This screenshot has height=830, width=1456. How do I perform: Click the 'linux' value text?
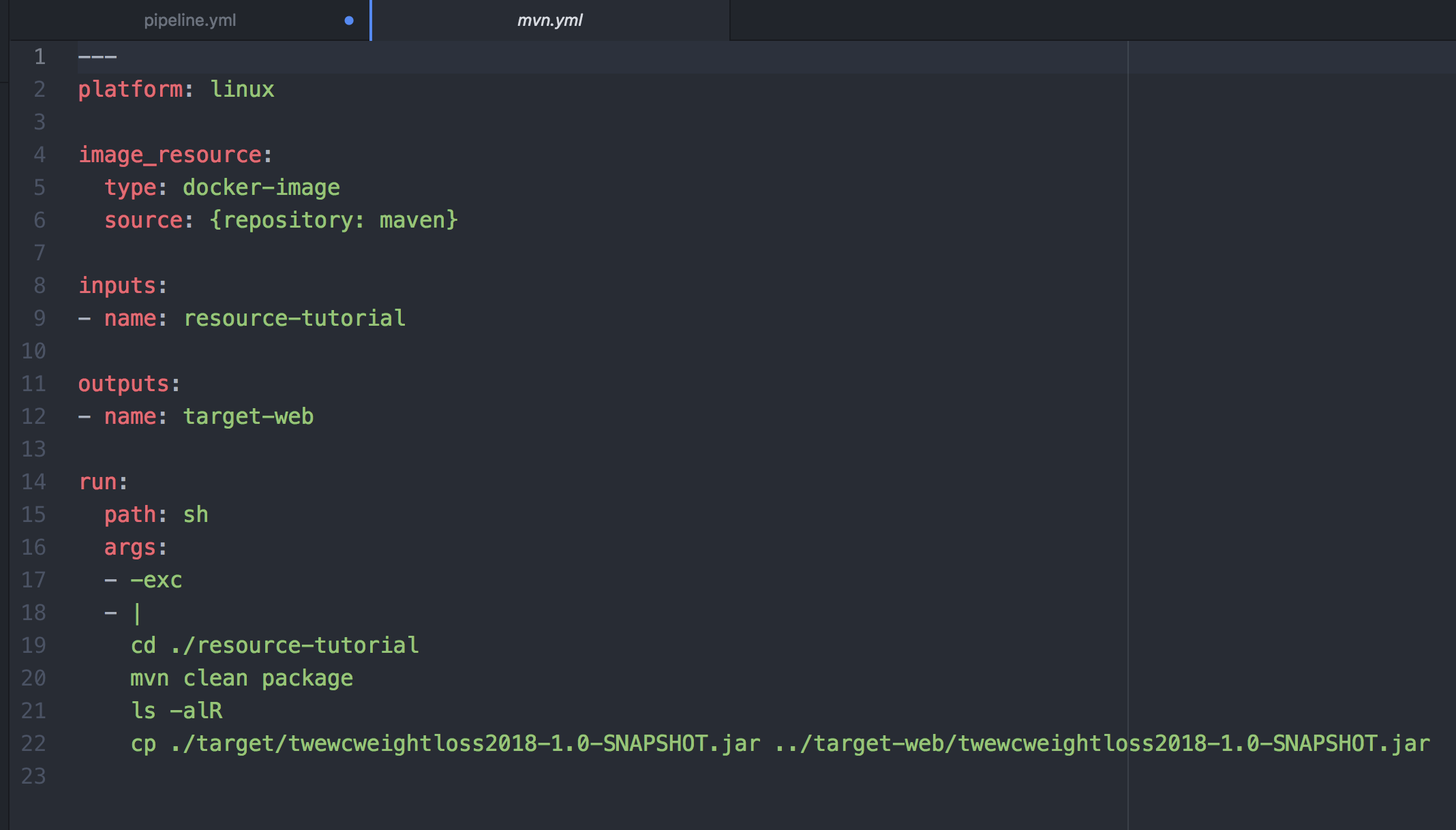tap(242, 89)
